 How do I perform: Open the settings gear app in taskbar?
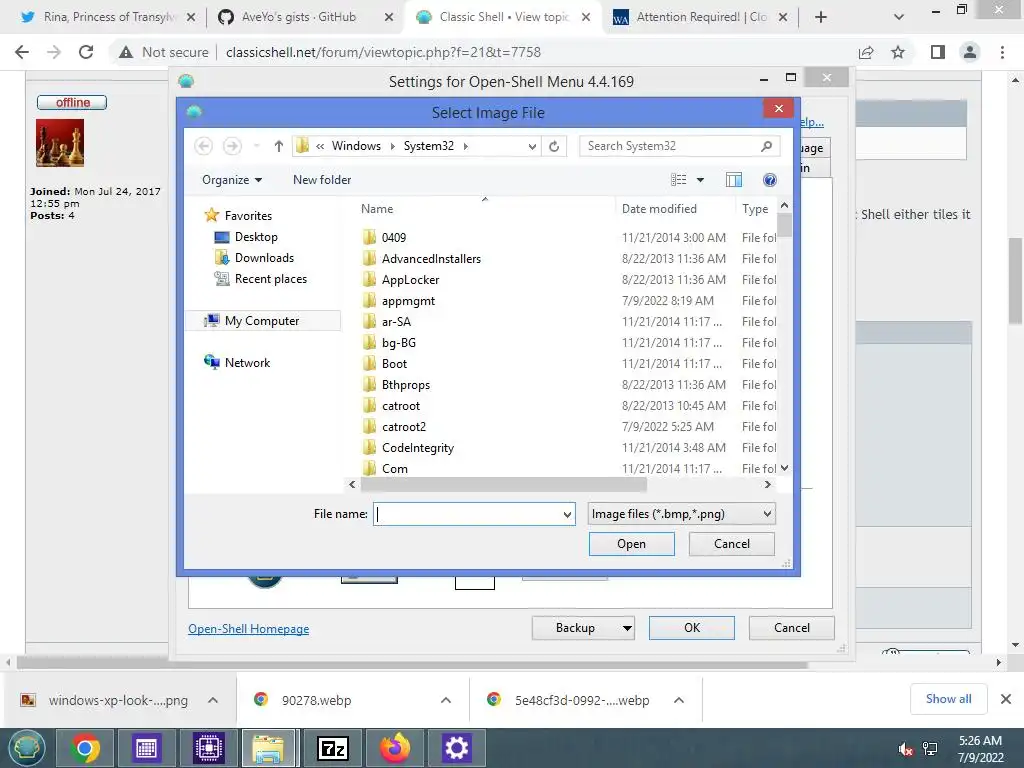456,748
